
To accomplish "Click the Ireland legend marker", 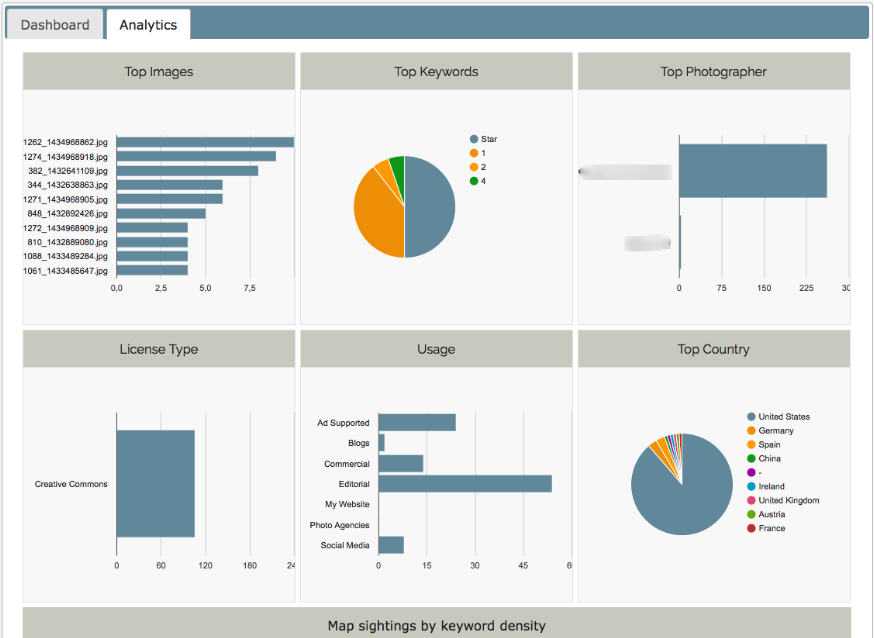I will (751, 486).
